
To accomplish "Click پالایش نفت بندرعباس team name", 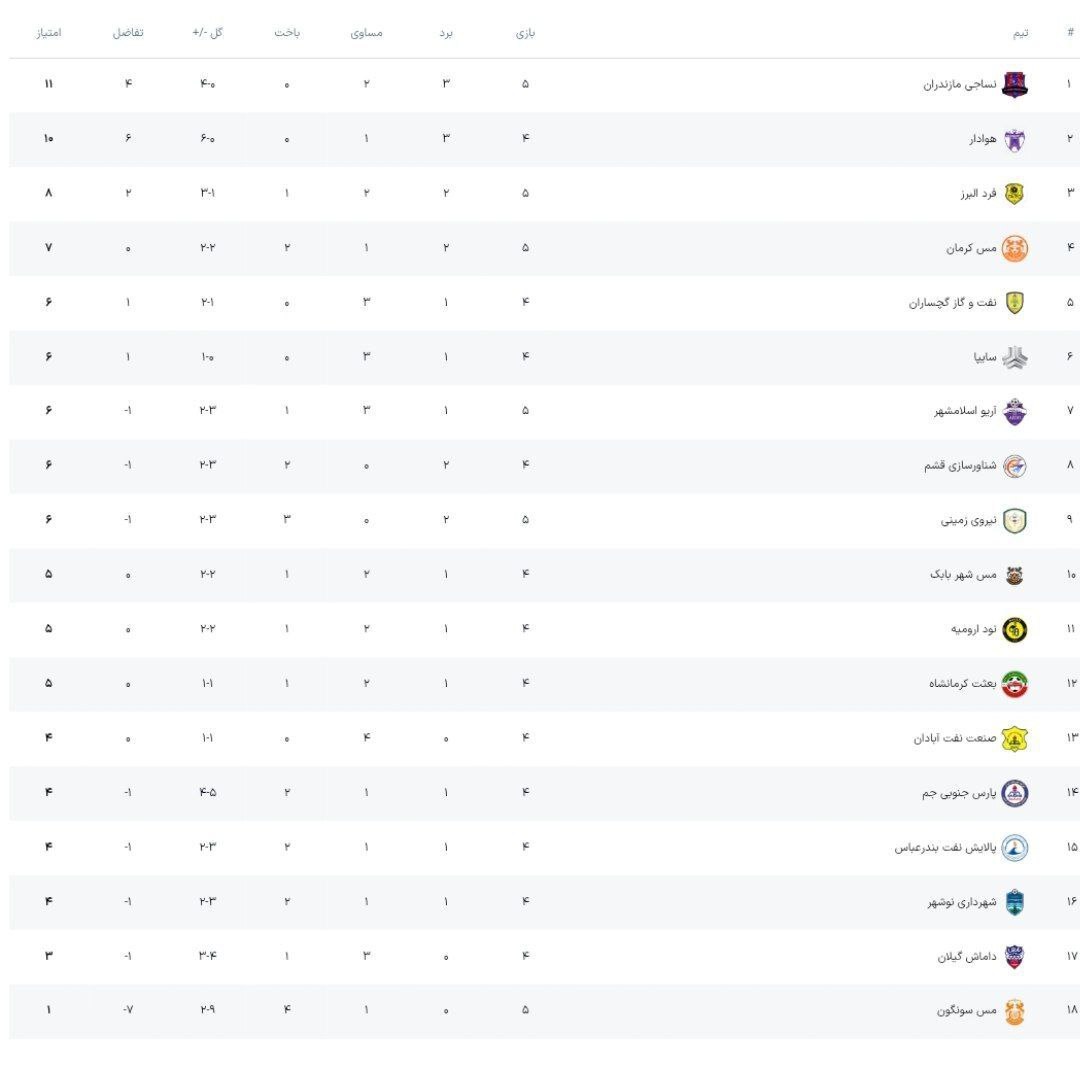I will click(x=945, y=848).
